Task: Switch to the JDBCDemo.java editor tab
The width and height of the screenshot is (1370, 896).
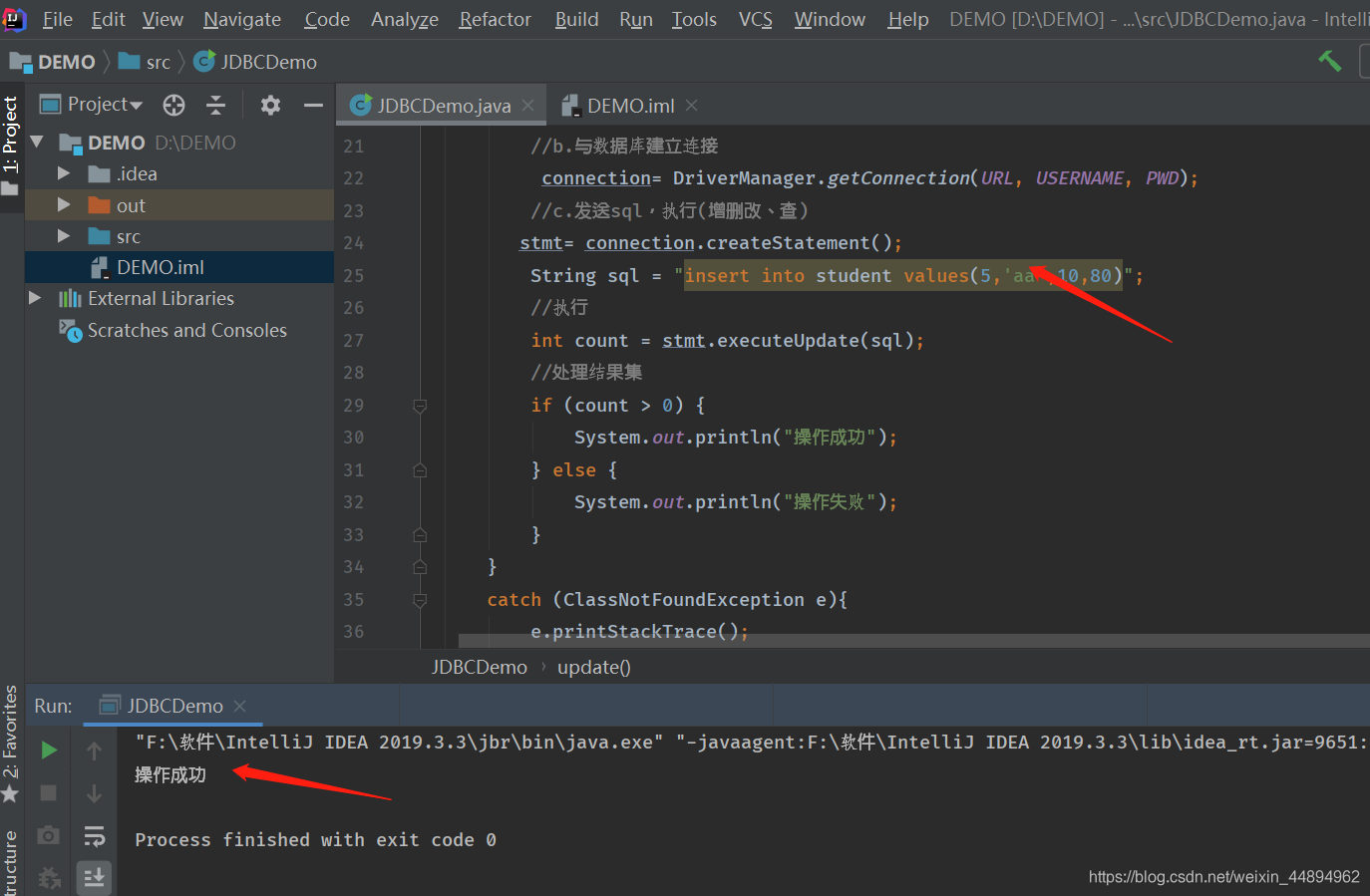Action: coord(443,106)
